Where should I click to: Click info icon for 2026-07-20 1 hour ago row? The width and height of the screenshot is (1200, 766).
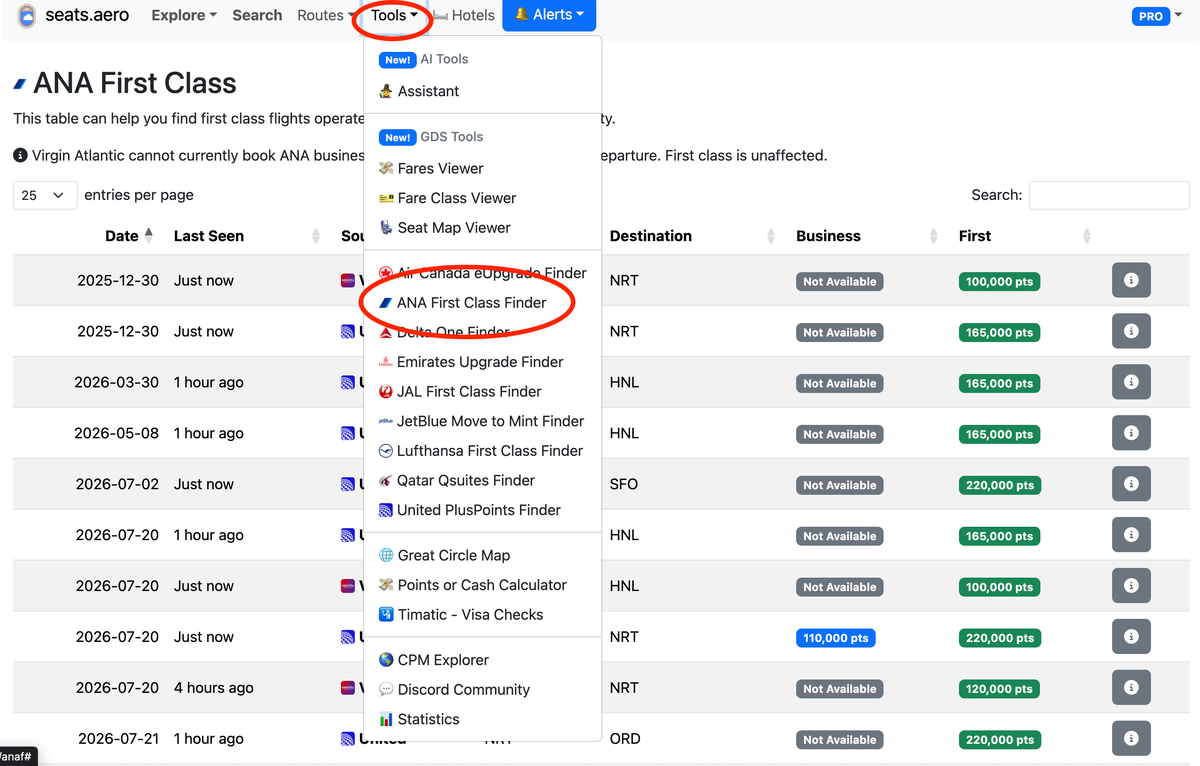tap(1131, 535)
